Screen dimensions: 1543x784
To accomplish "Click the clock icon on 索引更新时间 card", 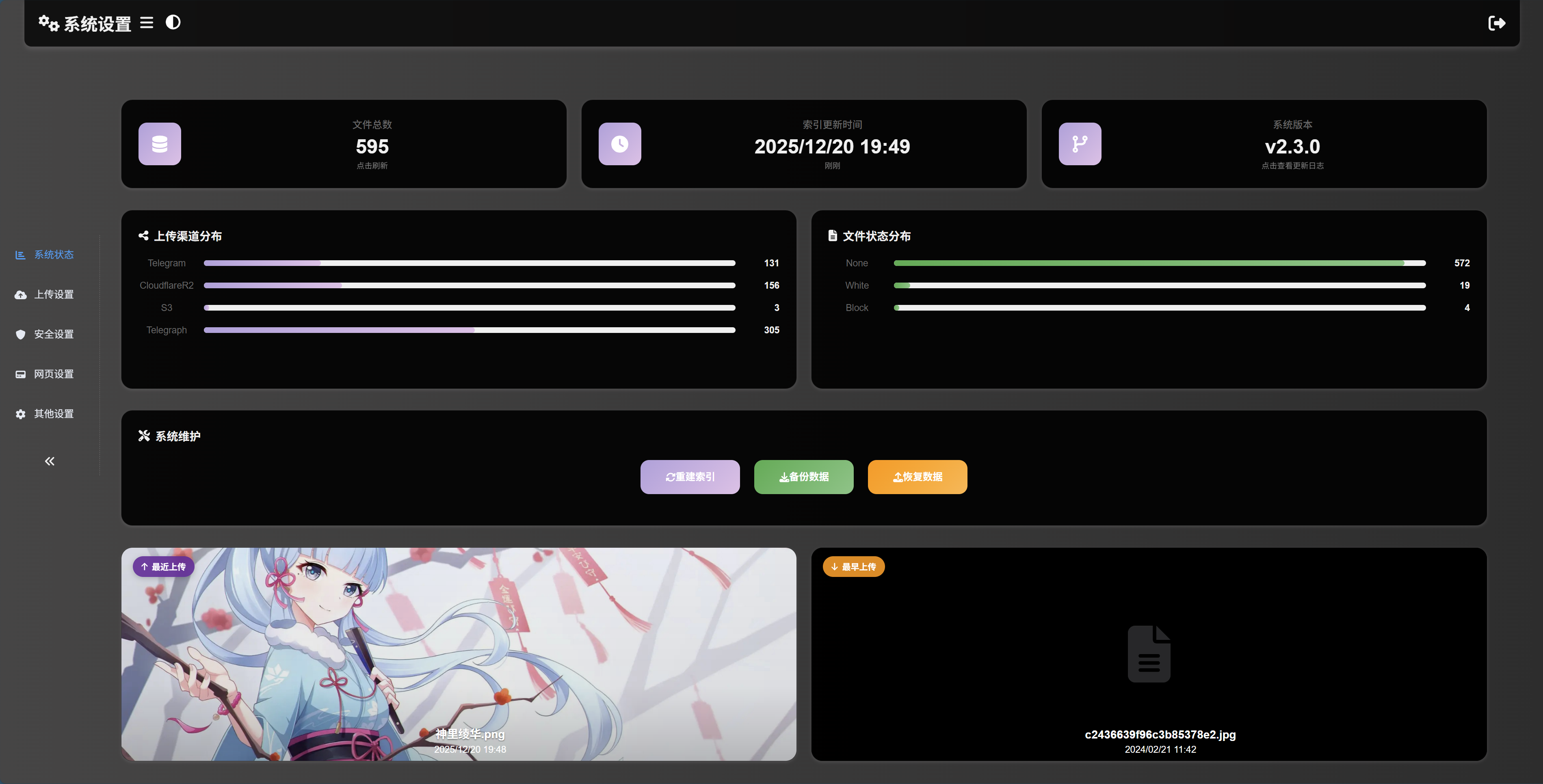I will point(620,144).
